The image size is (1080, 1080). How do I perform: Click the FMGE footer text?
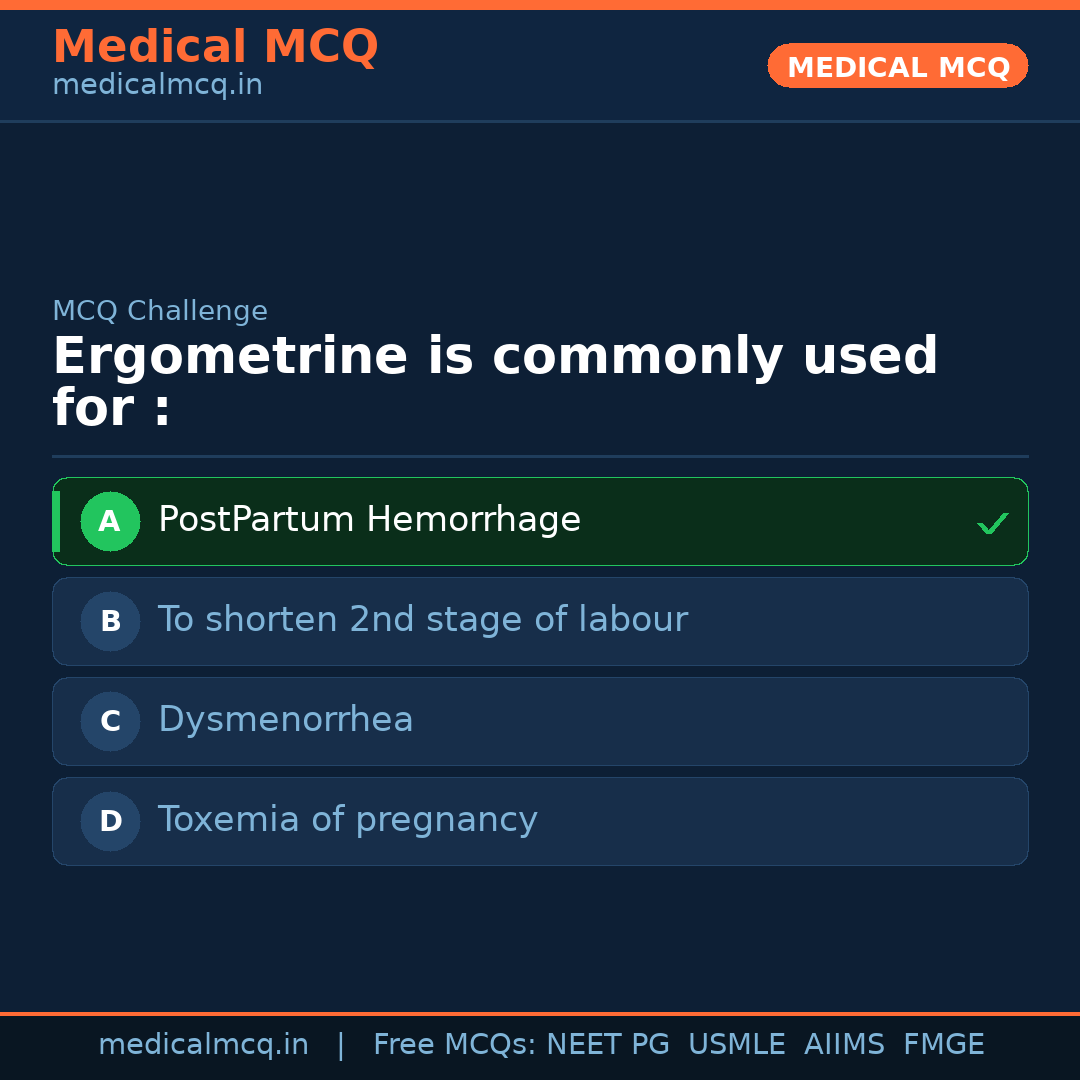pos(943,1045)
